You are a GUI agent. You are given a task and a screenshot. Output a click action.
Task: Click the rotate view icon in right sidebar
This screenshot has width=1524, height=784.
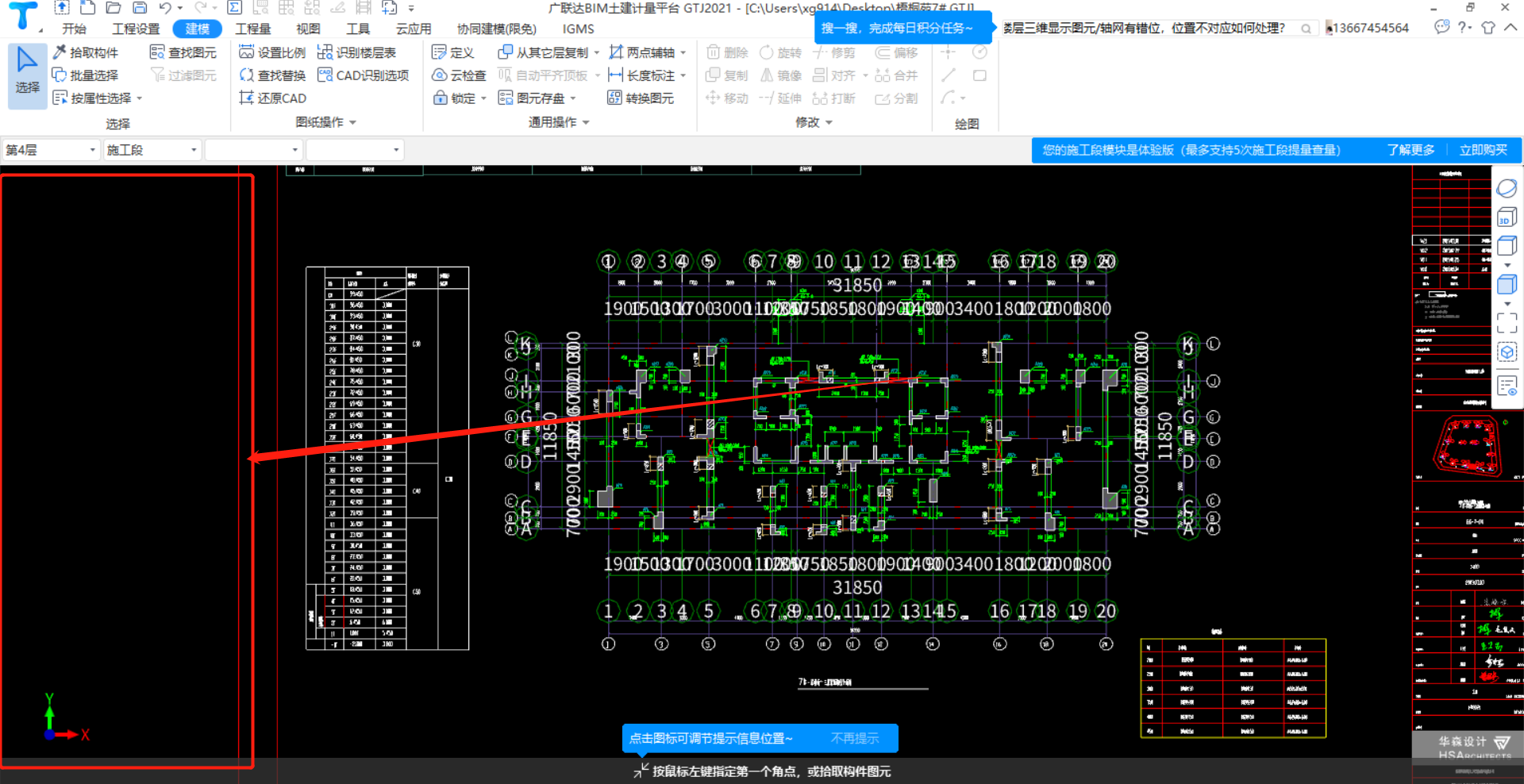click(1507, 188)
